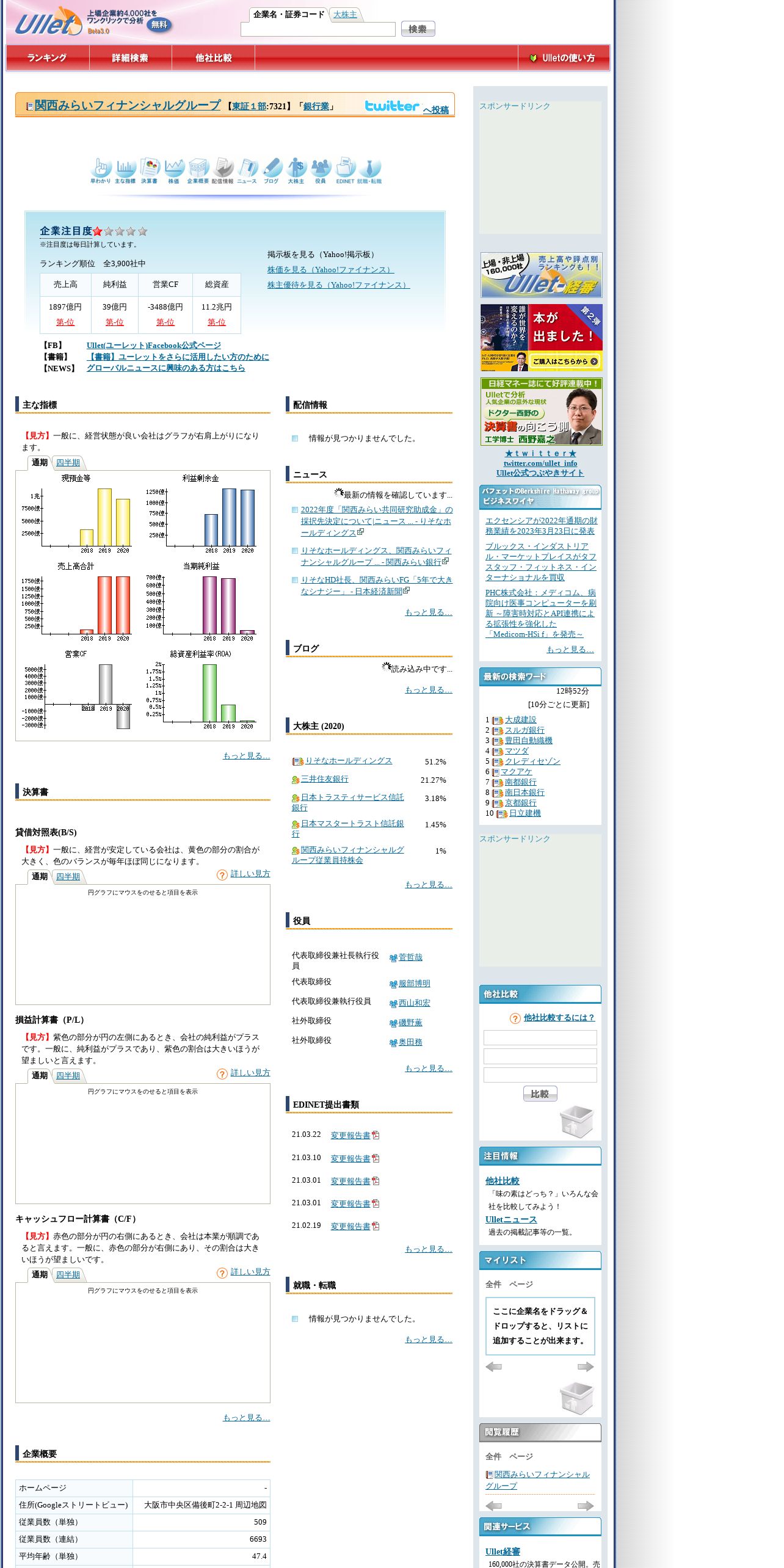
Task: Click the right arrow in マイリスト
Action: point(586,1367)
